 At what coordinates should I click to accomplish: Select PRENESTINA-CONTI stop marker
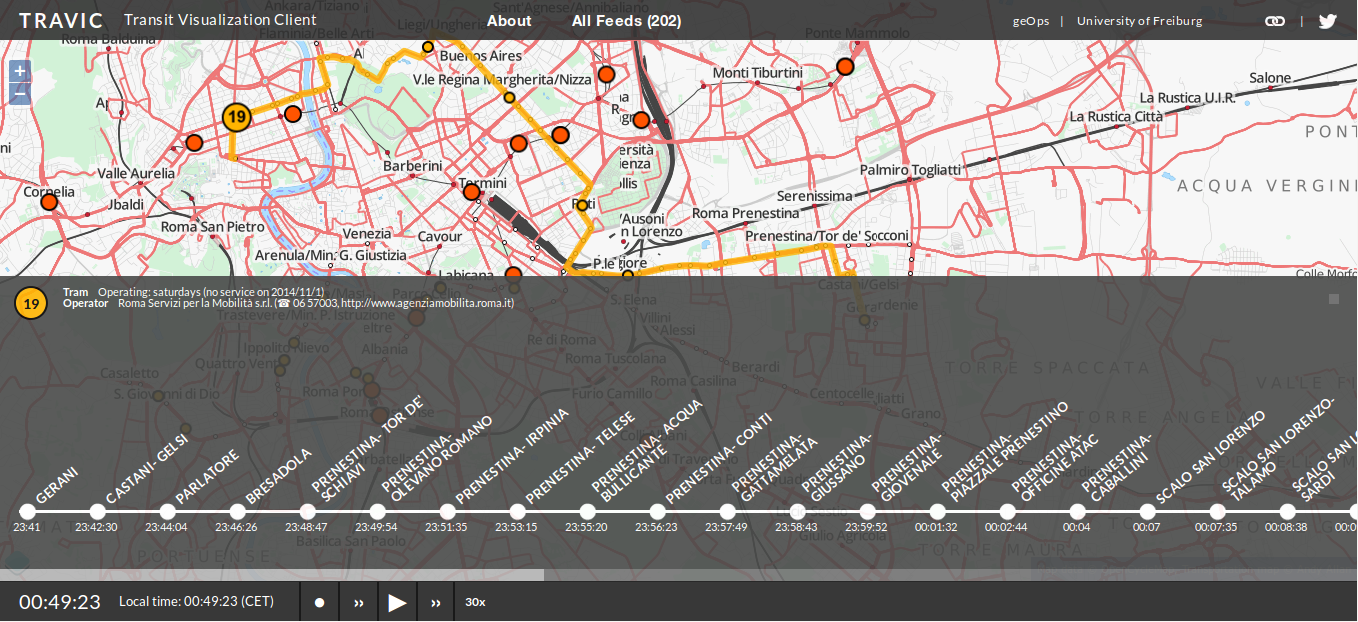pos(657,511)
